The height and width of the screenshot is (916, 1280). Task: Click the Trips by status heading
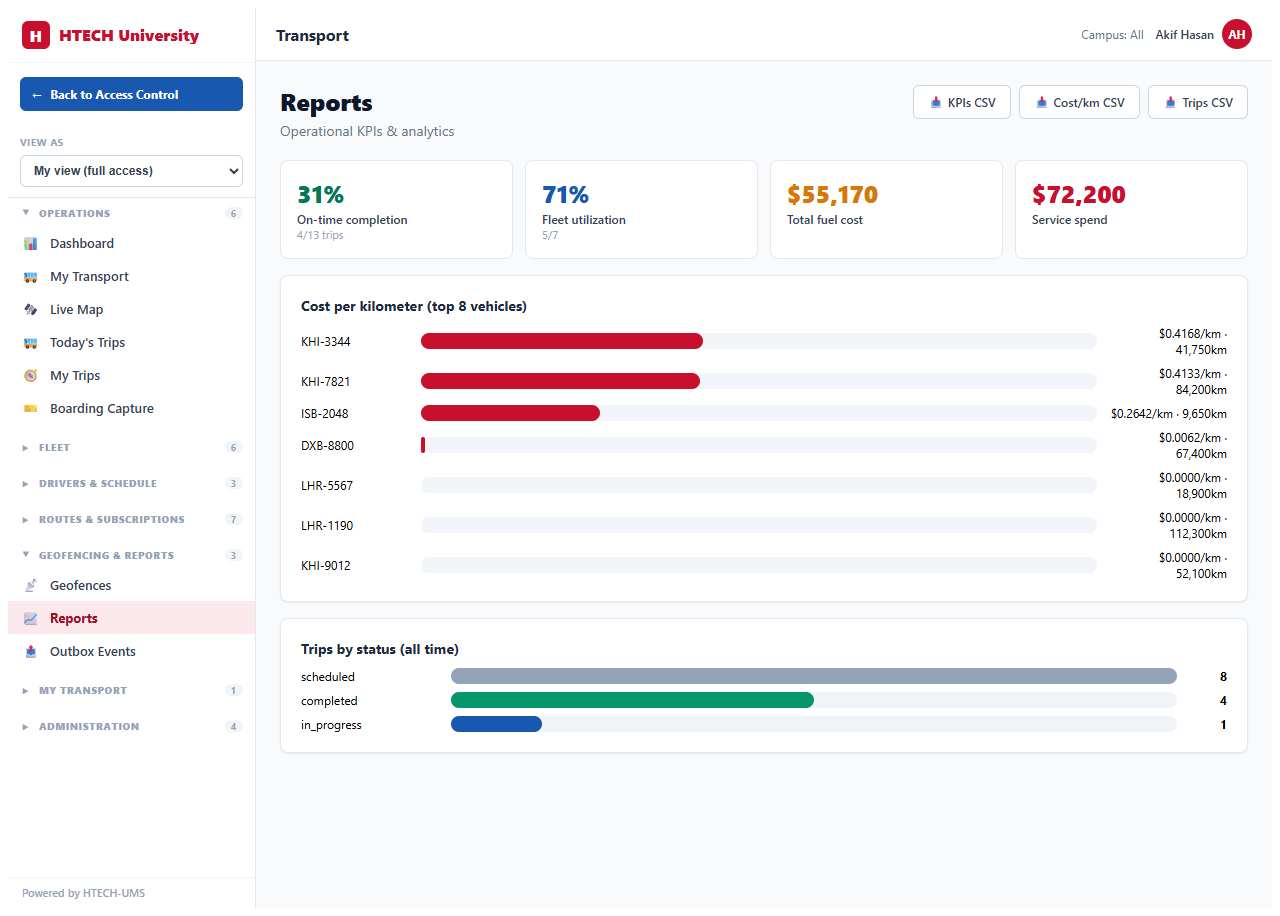tap(380, 650)
